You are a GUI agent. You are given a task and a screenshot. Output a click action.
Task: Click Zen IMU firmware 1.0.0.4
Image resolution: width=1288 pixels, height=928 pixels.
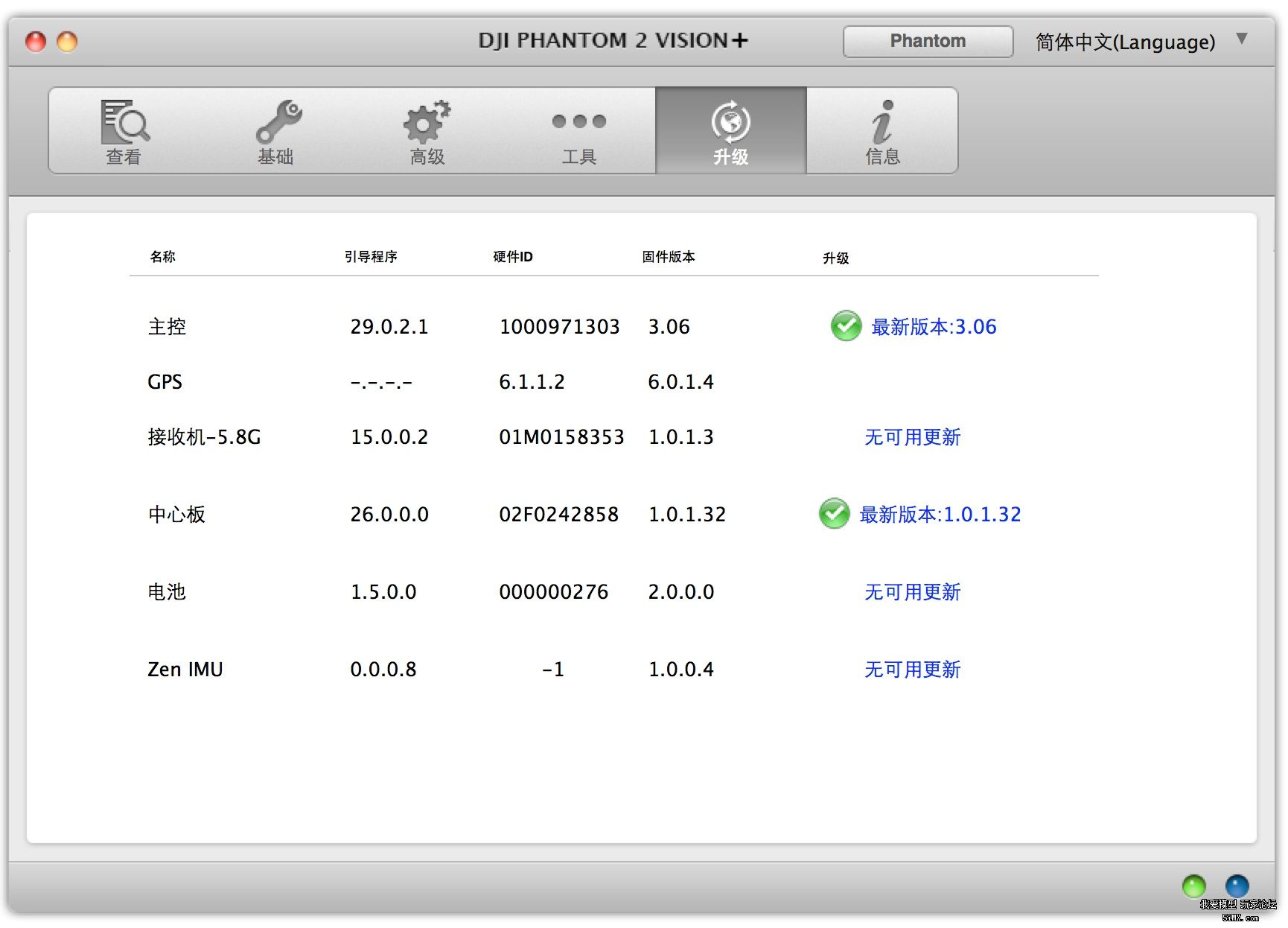click(x=680, y=669)
